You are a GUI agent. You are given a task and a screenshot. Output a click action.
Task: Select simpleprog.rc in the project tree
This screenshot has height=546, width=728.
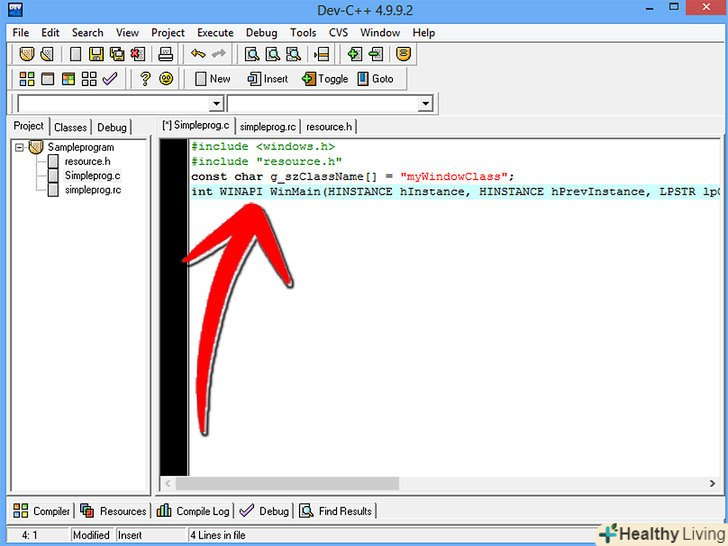pos(93,190)
